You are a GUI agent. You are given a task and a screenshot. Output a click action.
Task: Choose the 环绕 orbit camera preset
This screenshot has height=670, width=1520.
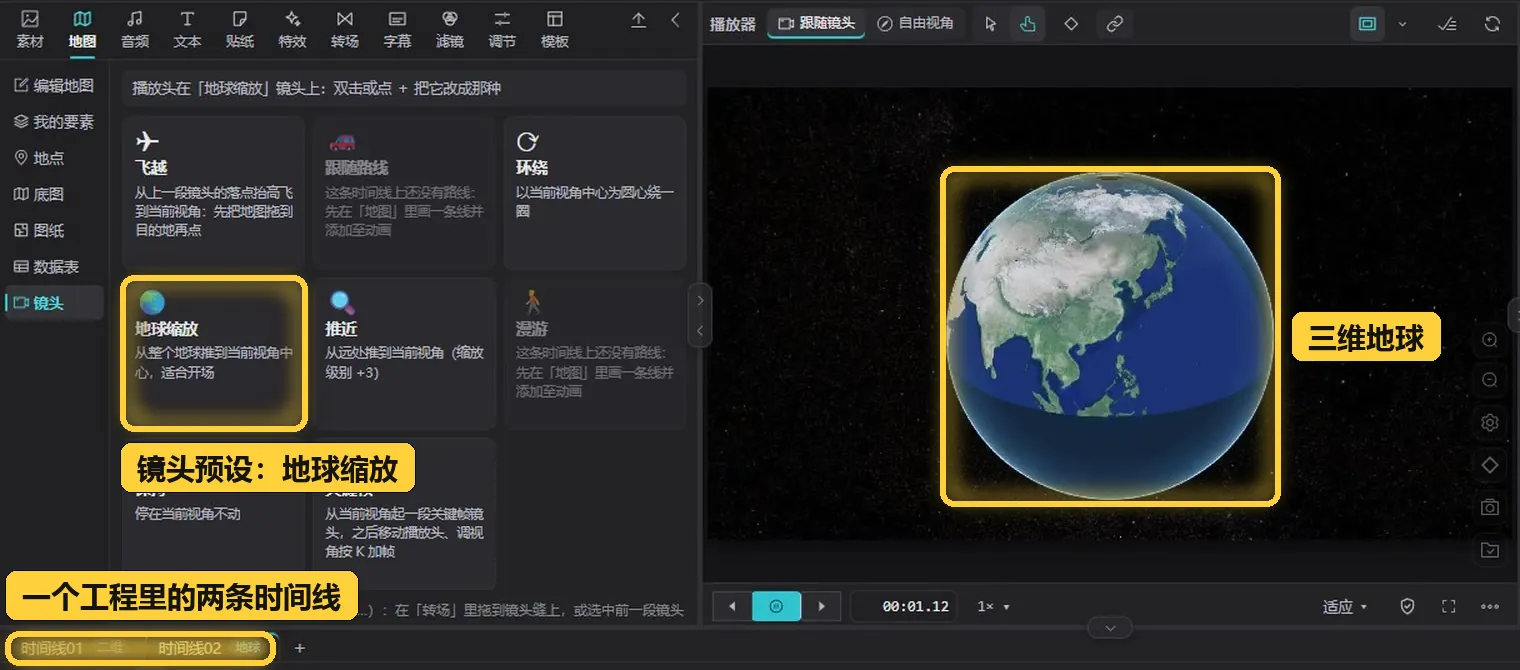coord(595,192)
